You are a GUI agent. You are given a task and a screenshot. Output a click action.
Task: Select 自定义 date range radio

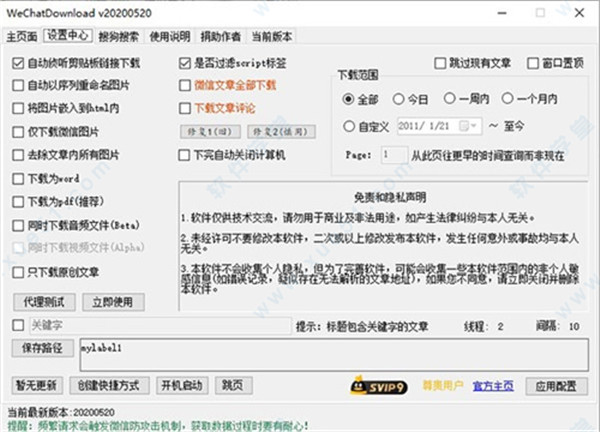(x=349, y=126)
